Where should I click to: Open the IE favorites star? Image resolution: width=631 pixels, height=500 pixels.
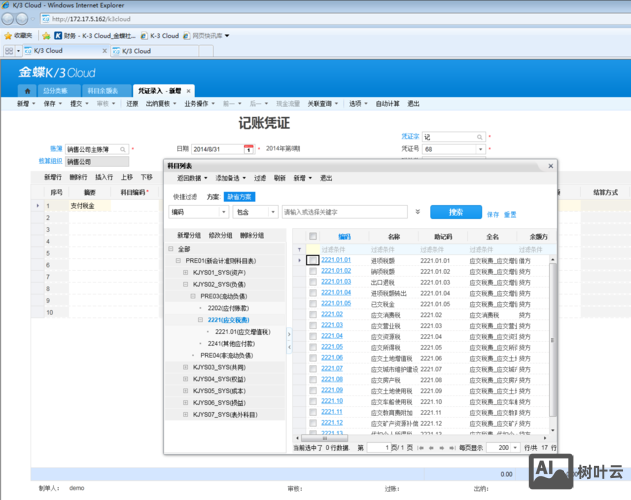click(8, 36)
